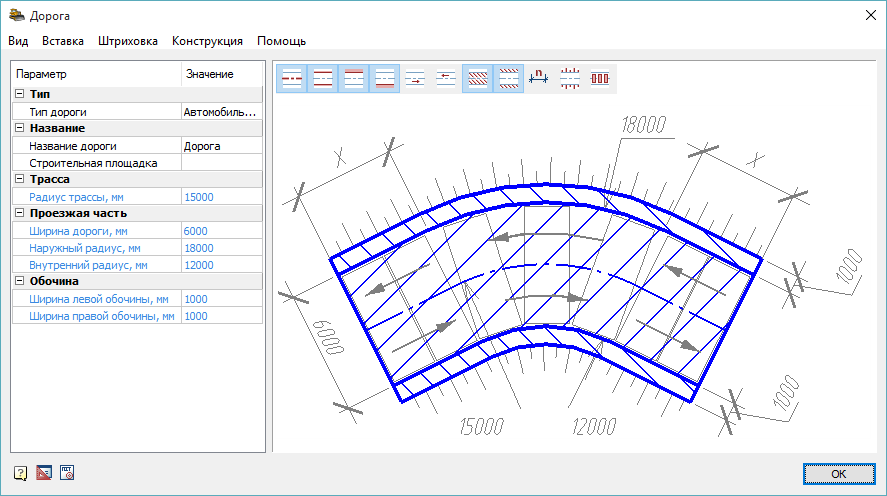
Task: Click the Дорога window title icon
Action: 17,15
